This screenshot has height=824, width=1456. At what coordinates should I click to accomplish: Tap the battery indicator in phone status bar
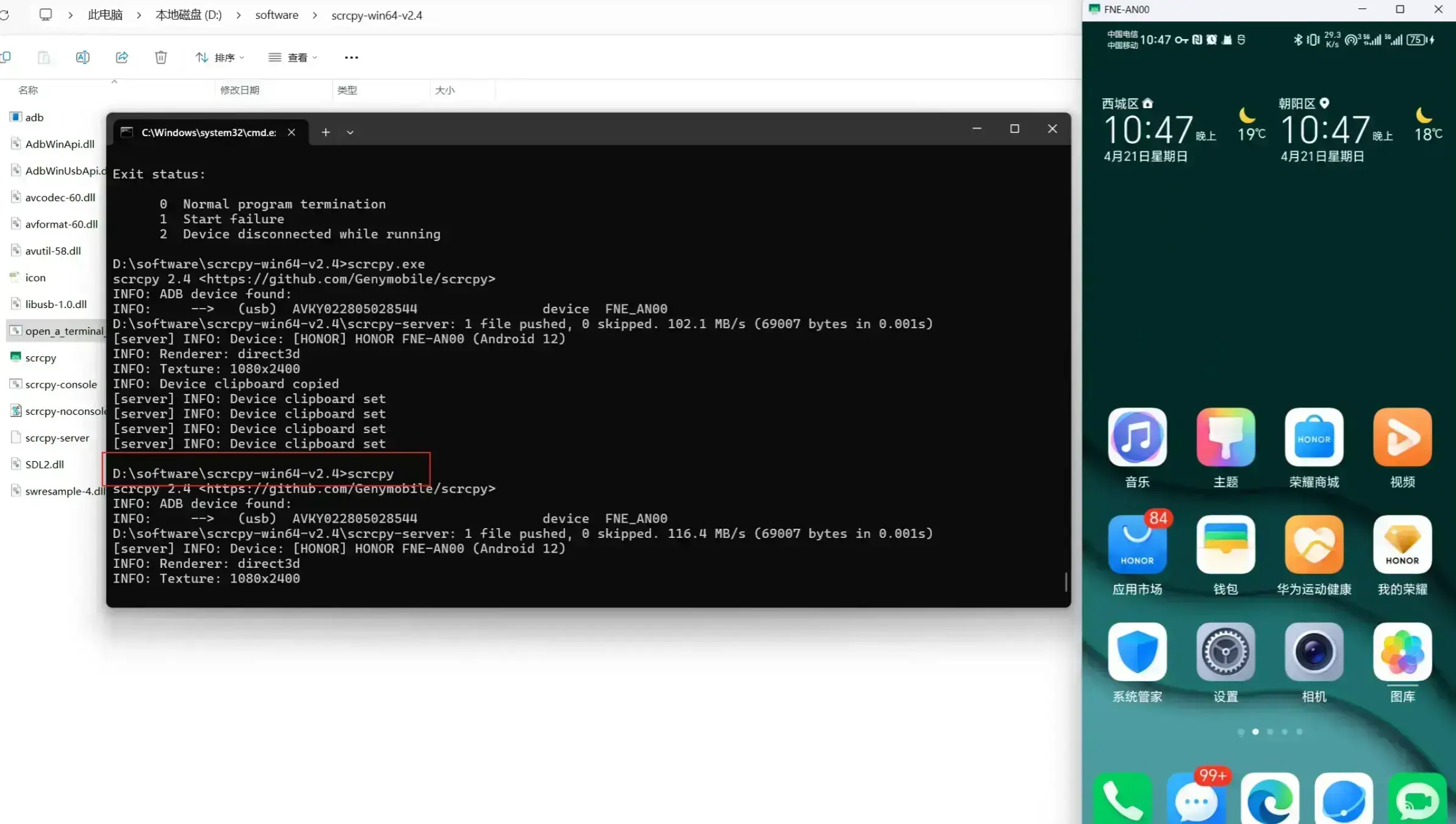[1421, 40]
